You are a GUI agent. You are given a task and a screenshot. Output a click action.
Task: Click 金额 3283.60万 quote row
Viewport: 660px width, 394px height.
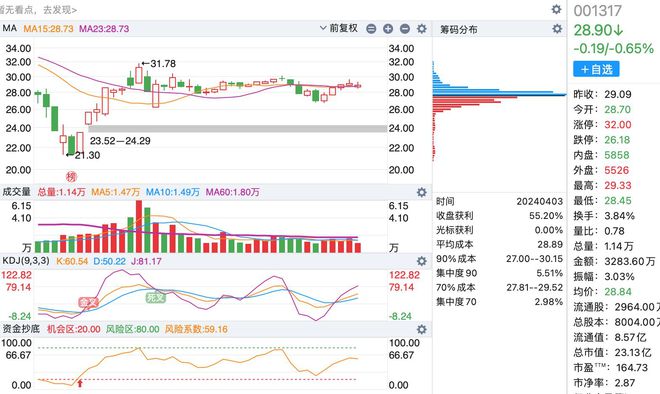tap(615, 261)
